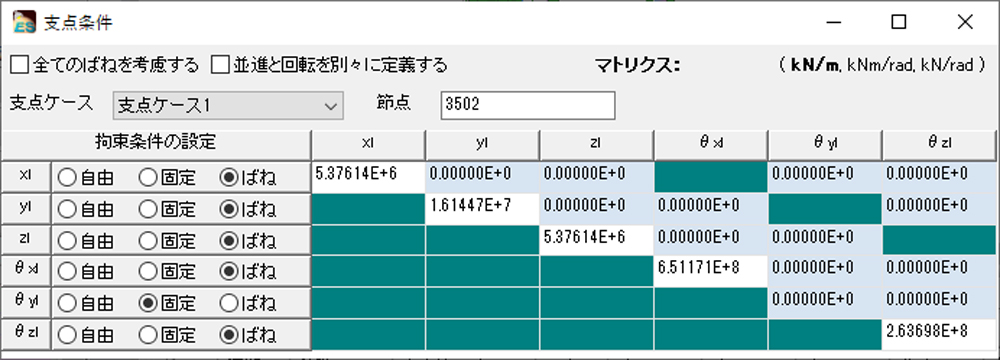Click the θzl row header
This screenshot has height=360, width=1000.
click(x=26, y=334)
